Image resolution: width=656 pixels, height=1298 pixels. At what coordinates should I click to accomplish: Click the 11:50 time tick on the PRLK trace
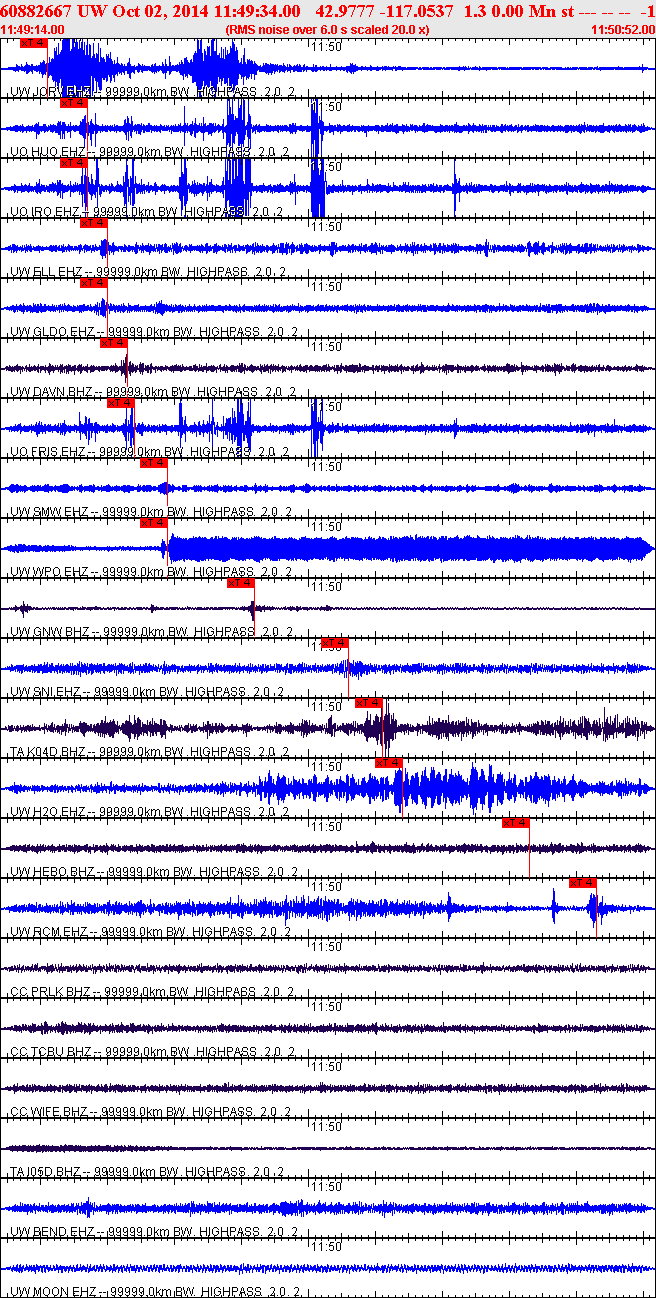(327, 946)
